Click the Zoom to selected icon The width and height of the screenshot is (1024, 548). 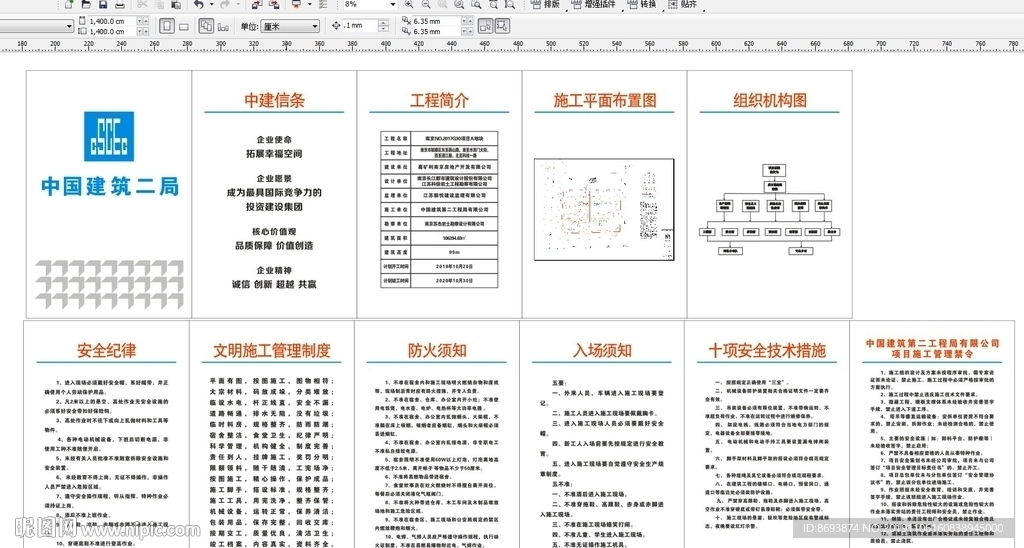pyautogui.click(x=443, y=5)
